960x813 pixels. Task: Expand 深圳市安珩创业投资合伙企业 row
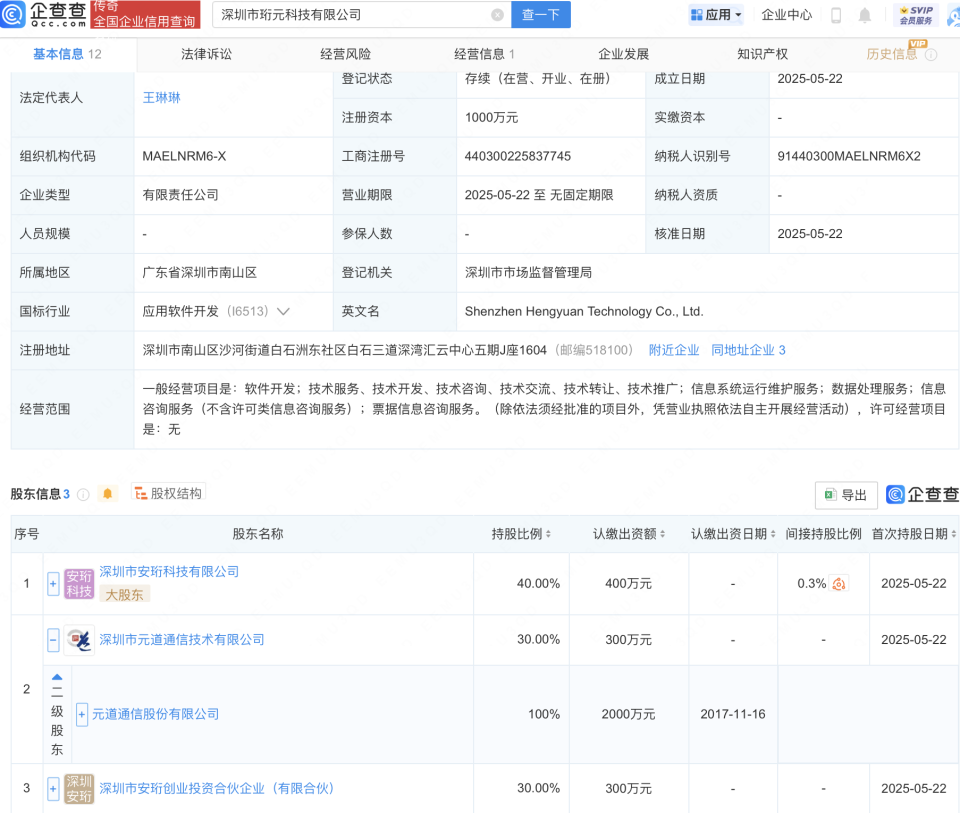tap(53, 789)
